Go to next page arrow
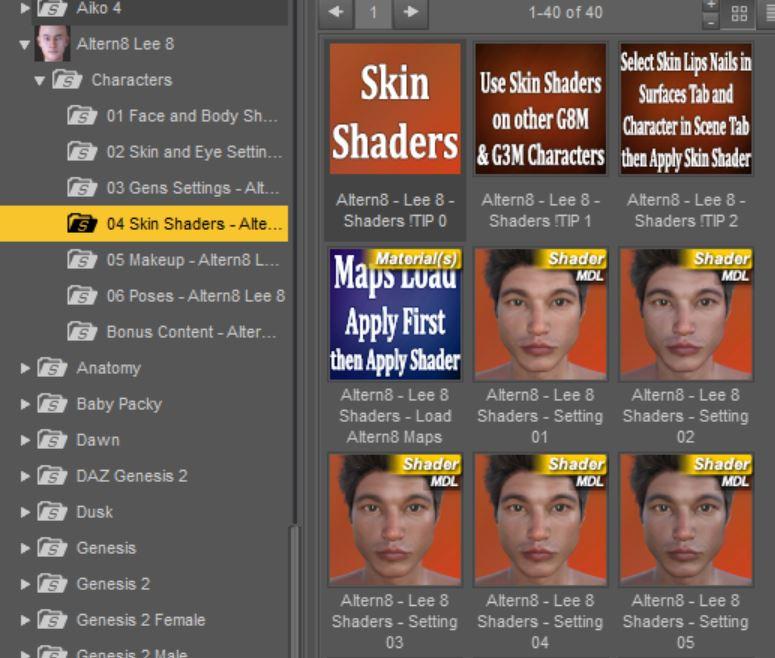The height and width of the screenshot is (658, 775). click(x=410, y=12)
